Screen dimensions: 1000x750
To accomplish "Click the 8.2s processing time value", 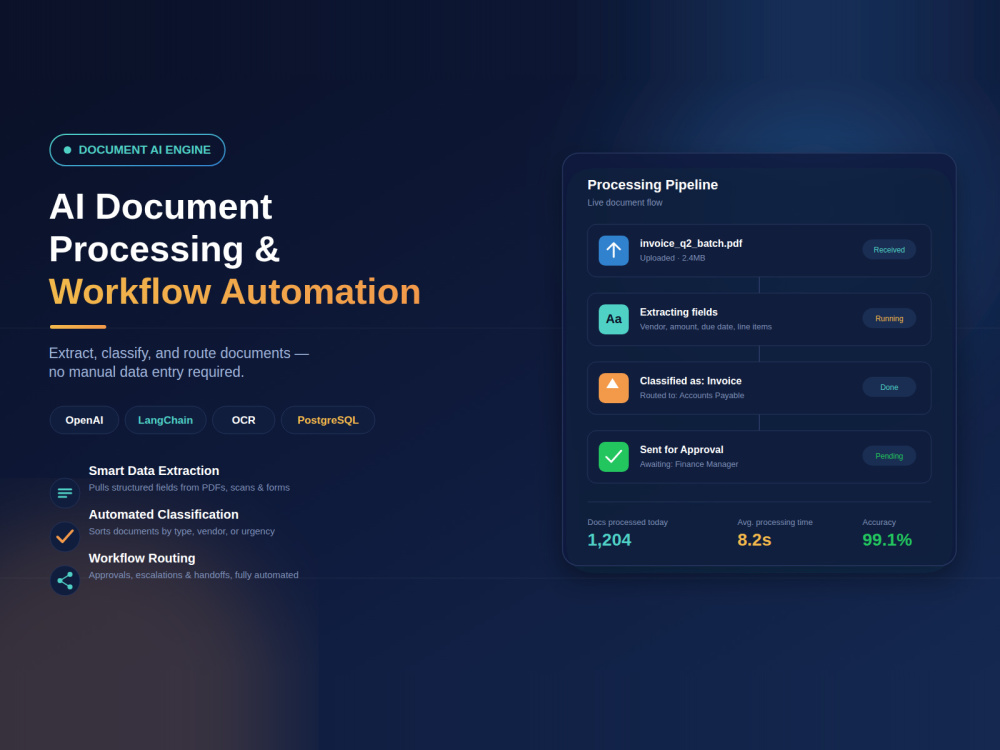I will (x=754, y=540).
